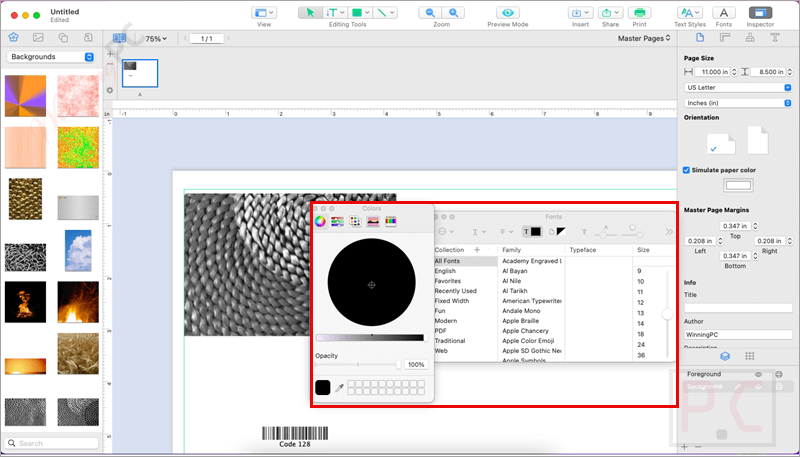
Task: Click the Zoom In magnifier
Action: click(453, 13)
